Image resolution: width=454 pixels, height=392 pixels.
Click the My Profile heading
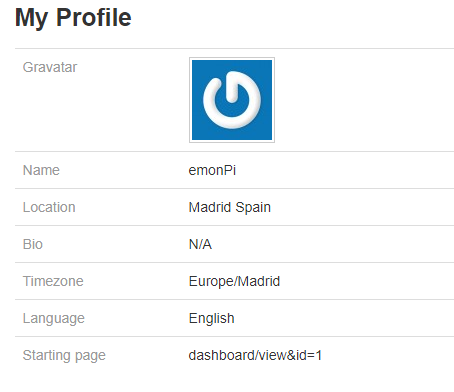pos(73,18)
